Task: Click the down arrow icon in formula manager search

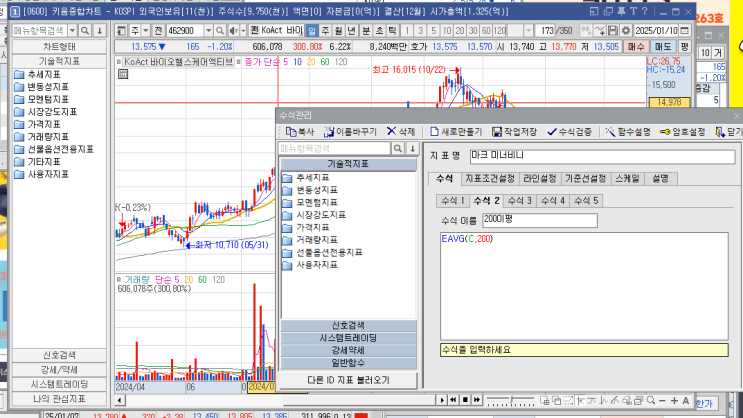Action: (412, 148)
